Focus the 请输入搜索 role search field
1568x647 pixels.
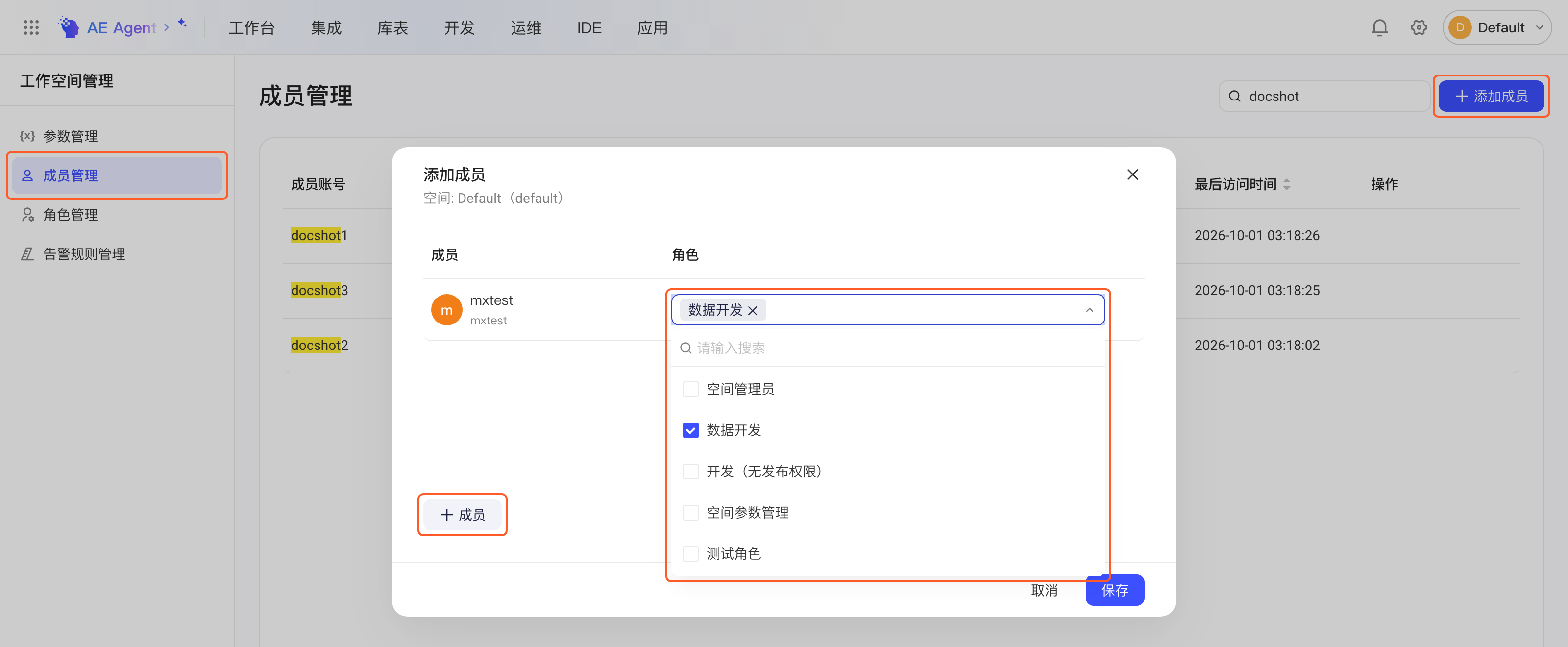(x=887, y=348)
